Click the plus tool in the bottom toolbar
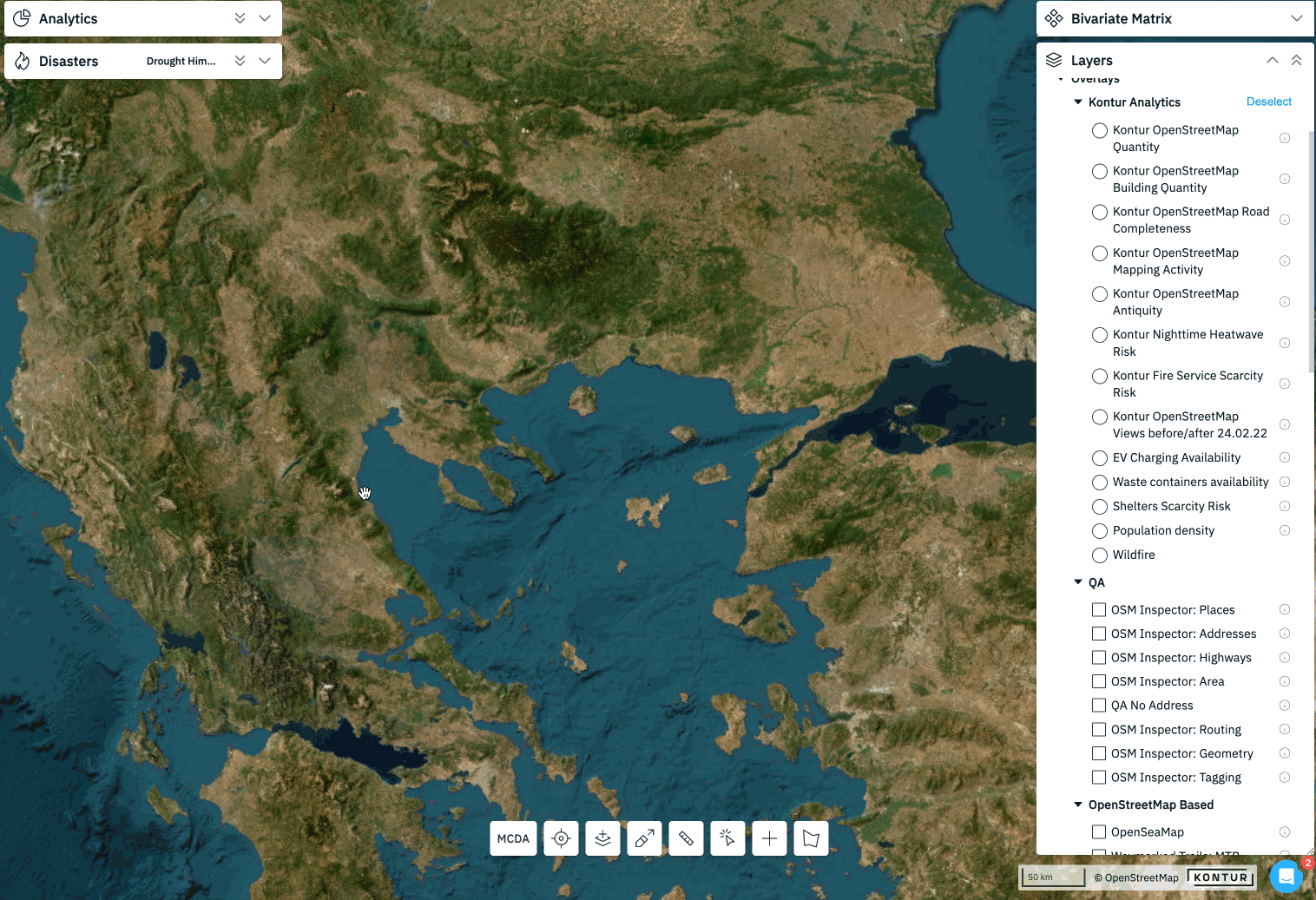This screenshot has height=900, width=1316. pyautogui.click(x=769, y=838)
